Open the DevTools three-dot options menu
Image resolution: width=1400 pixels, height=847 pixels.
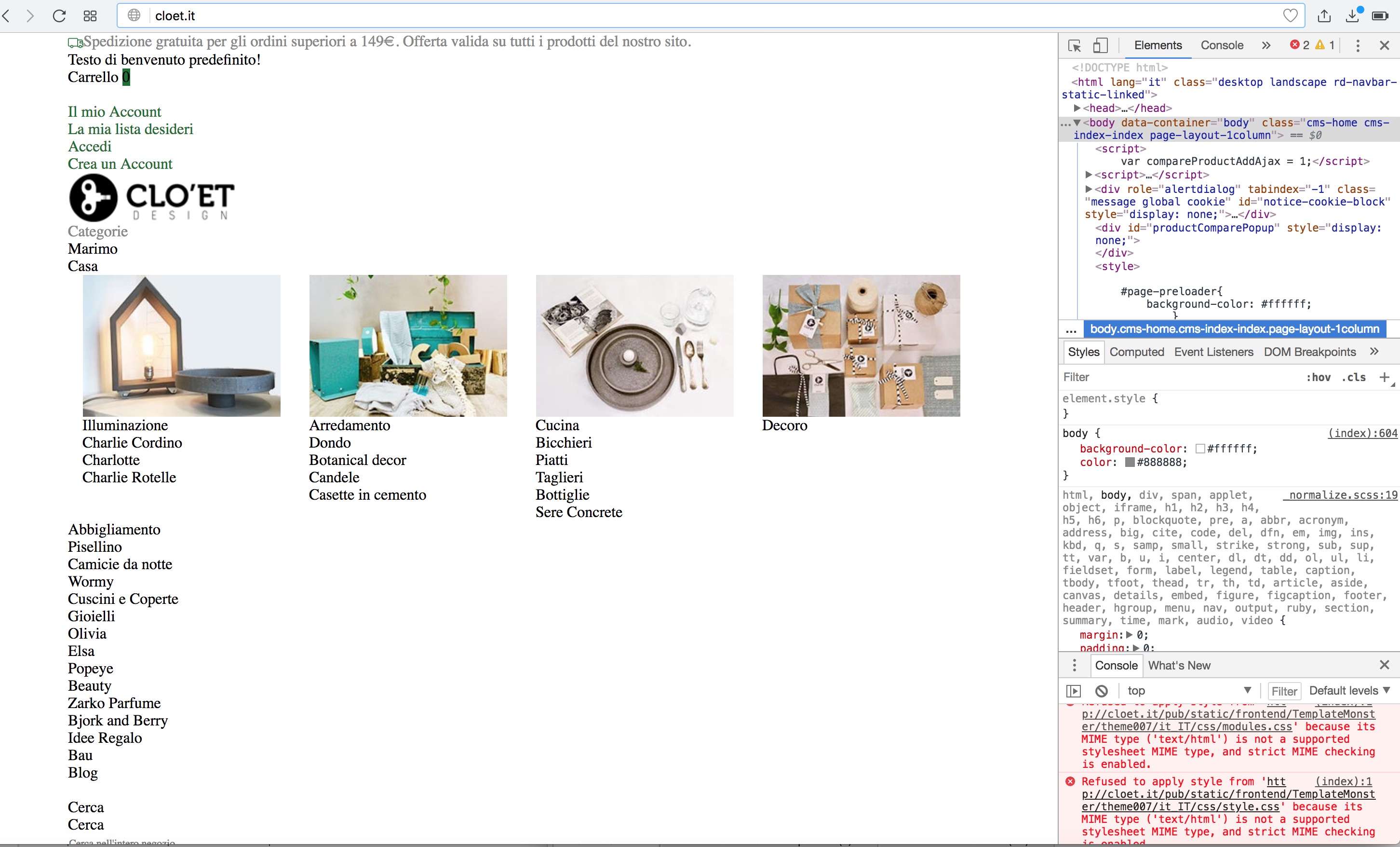tap(1358, 45)
